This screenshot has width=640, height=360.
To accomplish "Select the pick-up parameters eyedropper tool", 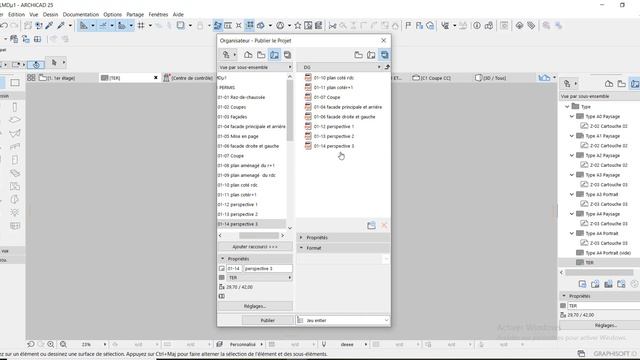I will click(49, 26).
